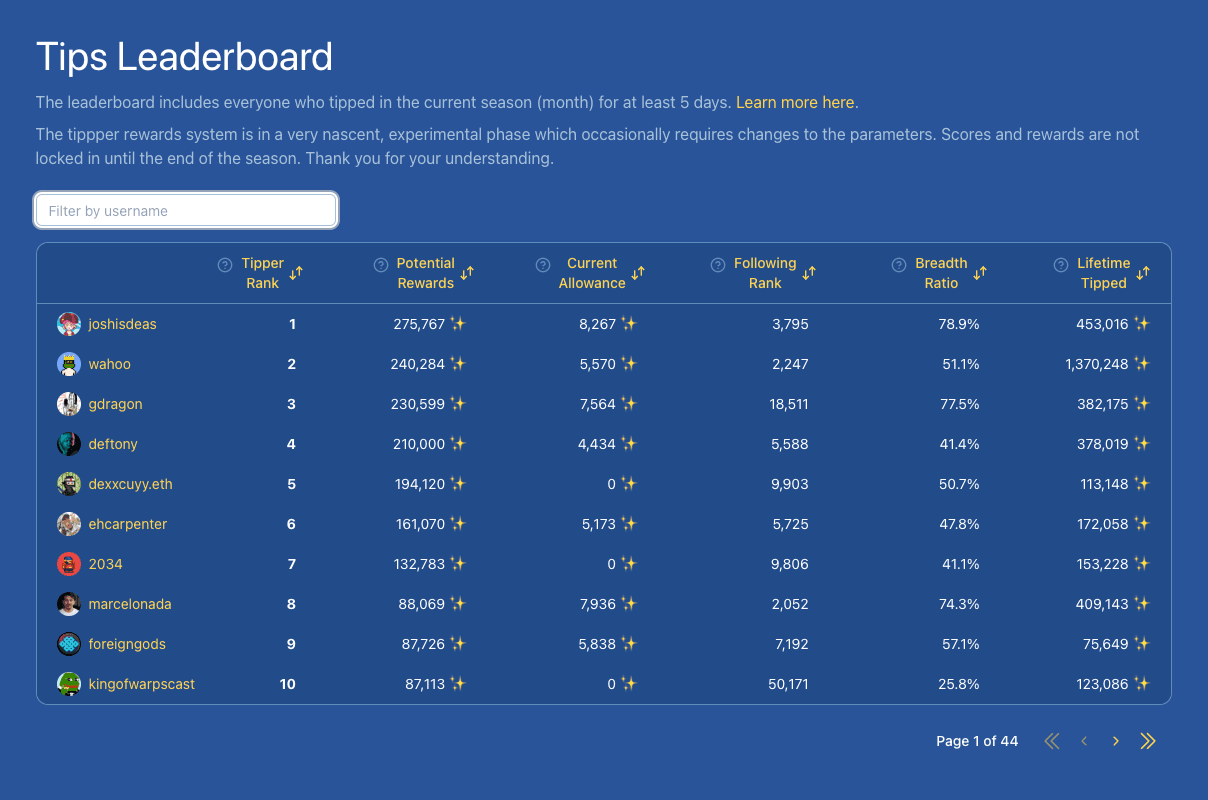This screenshot has width=1208, height=800.
Task: Sort by Breadth Ratio arrows
Action: coord(980,273)
